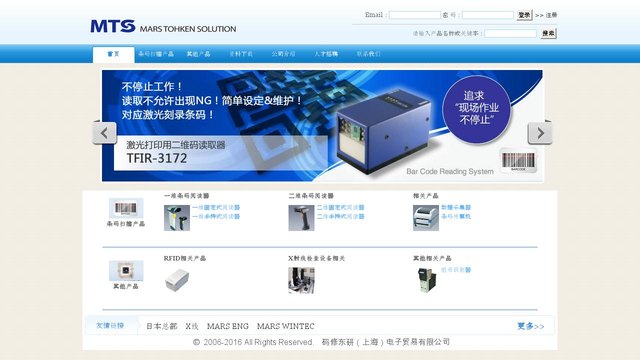Open the X线 friendly link
Screen dimensions: 640x360
coord(192,326)
